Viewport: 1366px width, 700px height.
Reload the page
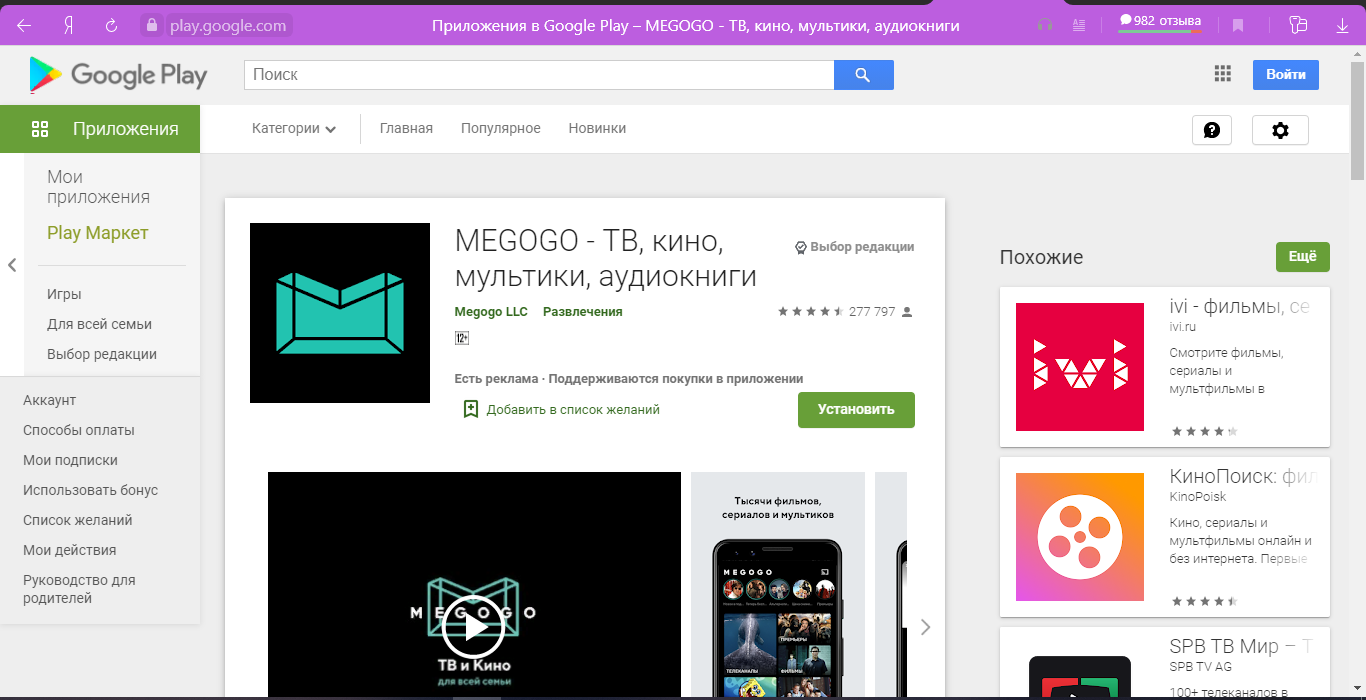point(111,26)
